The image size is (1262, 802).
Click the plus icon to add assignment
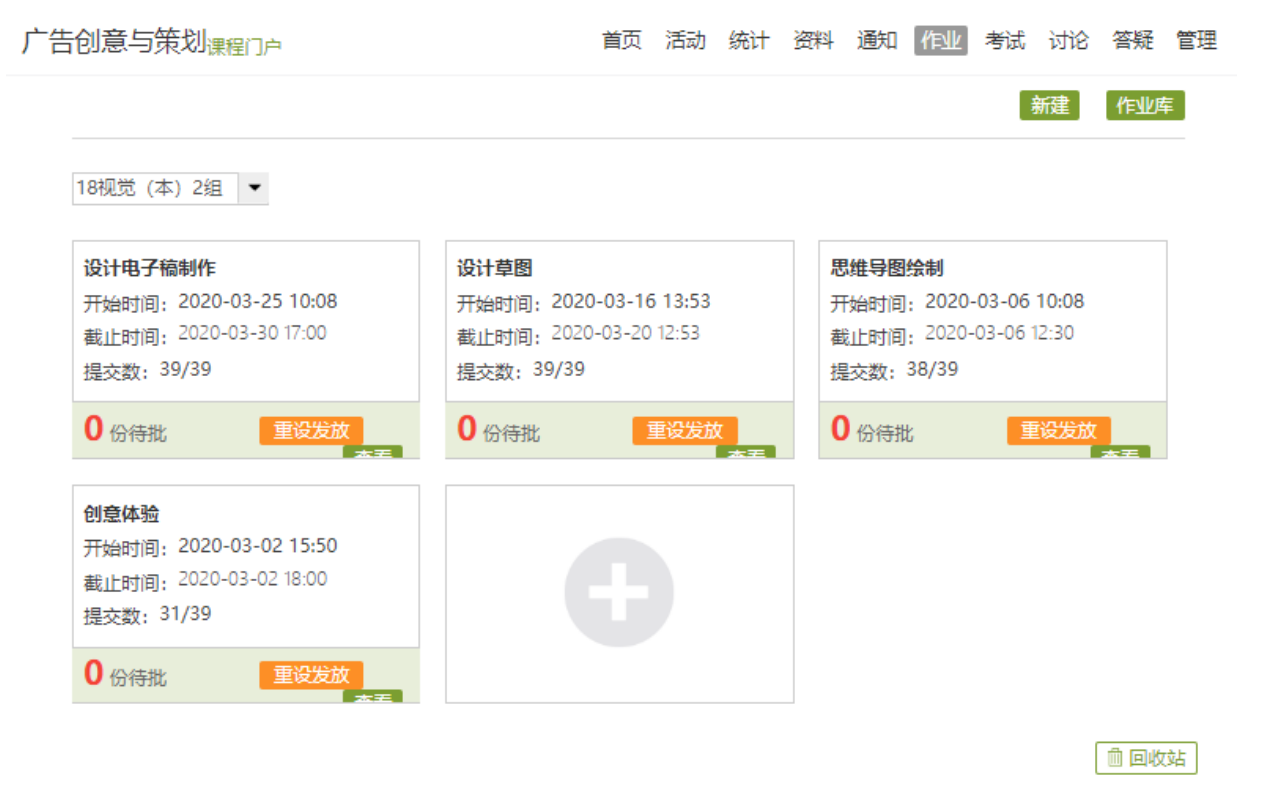(618, 592)
